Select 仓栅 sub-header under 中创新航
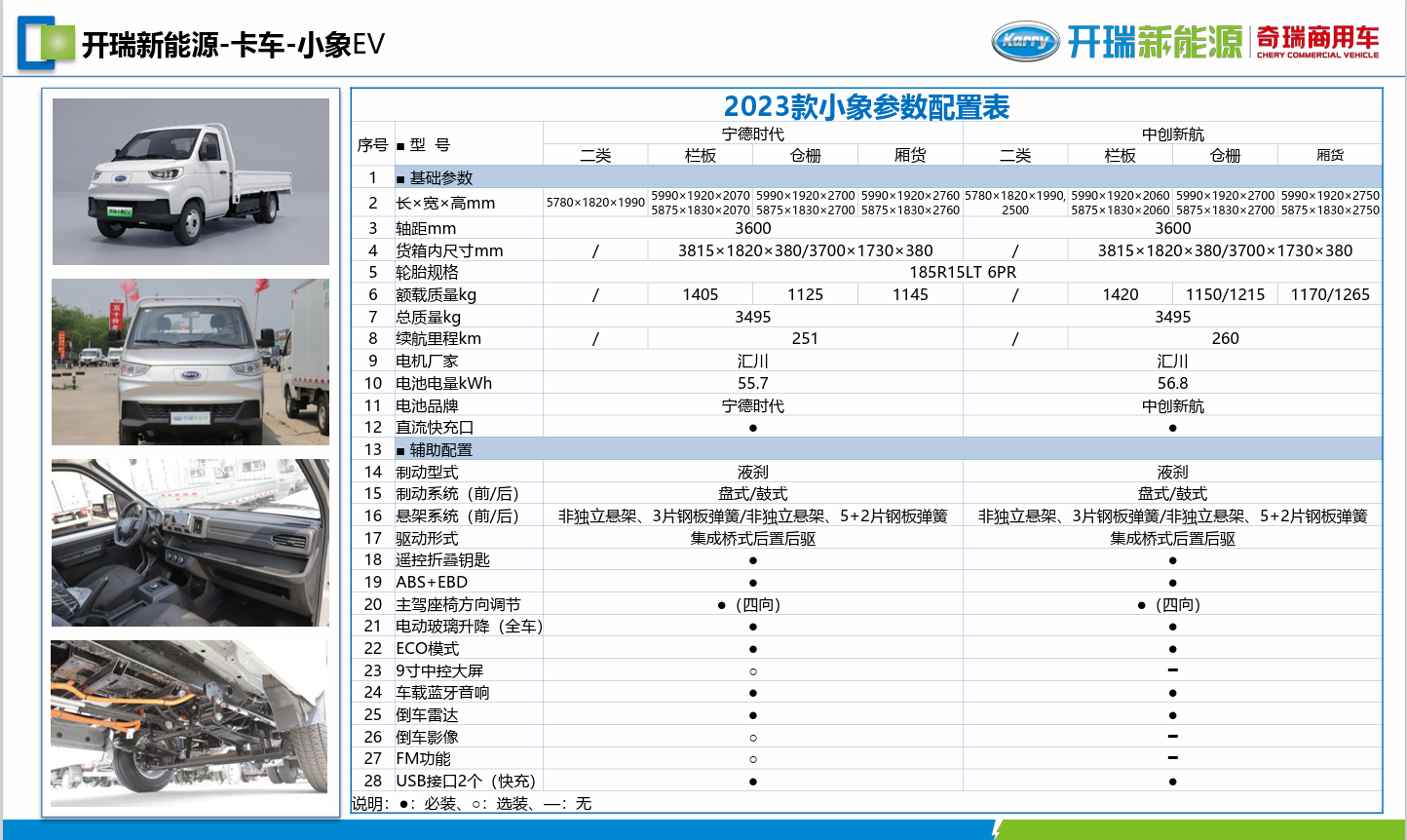The height and width of the screenshot is (840, 1407). pos(1225,155)
